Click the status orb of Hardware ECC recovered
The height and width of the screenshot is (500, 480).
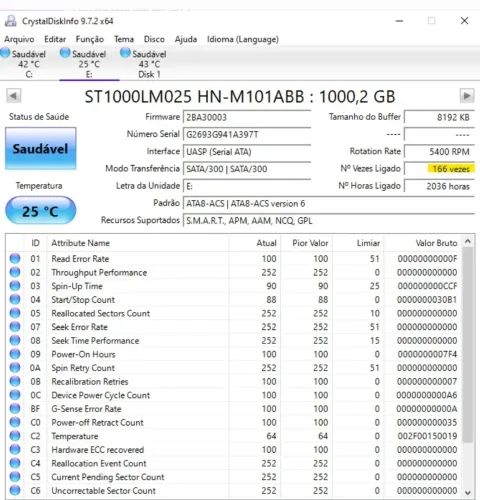click(x=15, y=450)
